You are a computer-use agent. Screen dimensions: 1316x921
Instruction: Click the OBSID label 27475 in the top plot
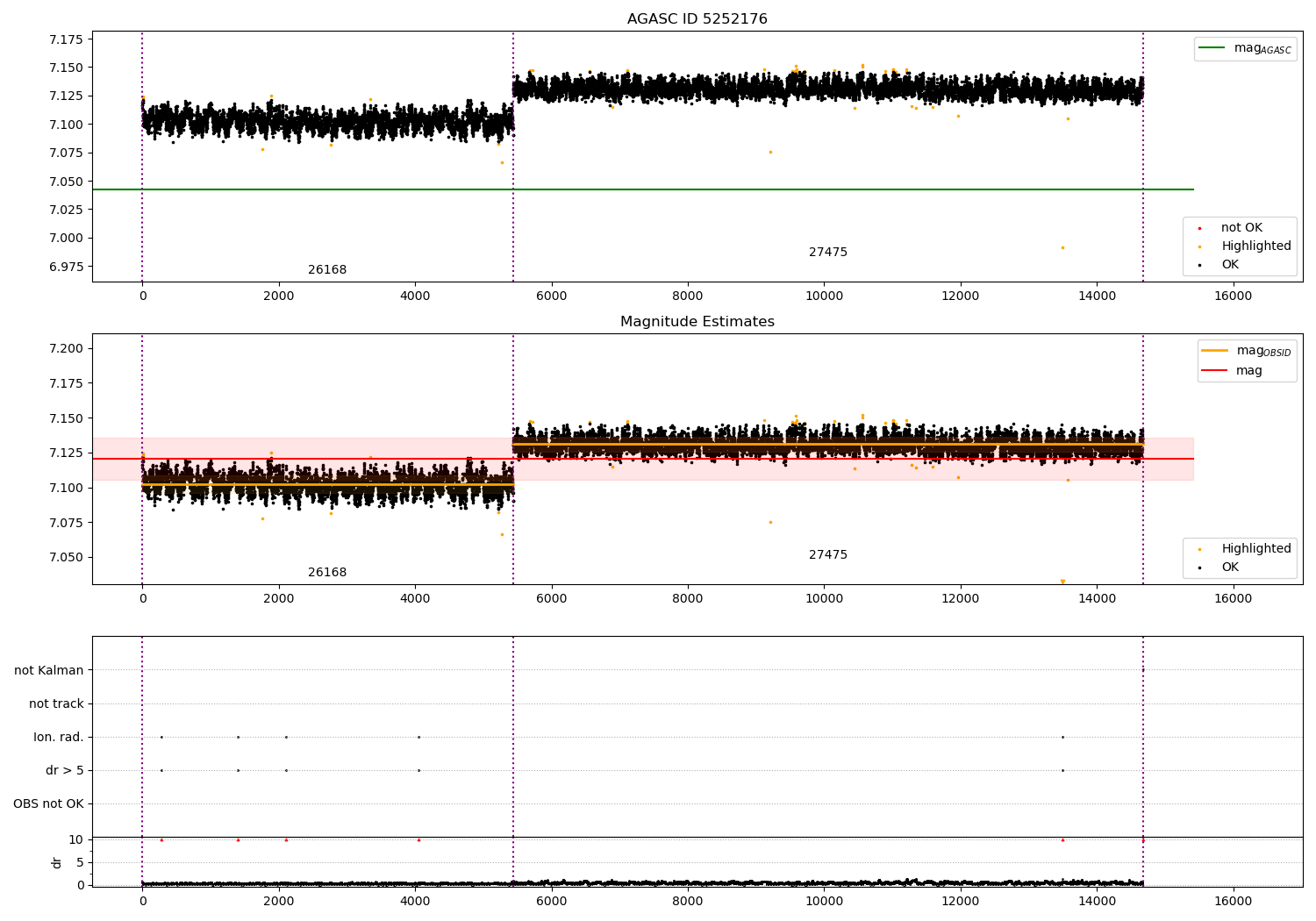[x=828, y=253]
